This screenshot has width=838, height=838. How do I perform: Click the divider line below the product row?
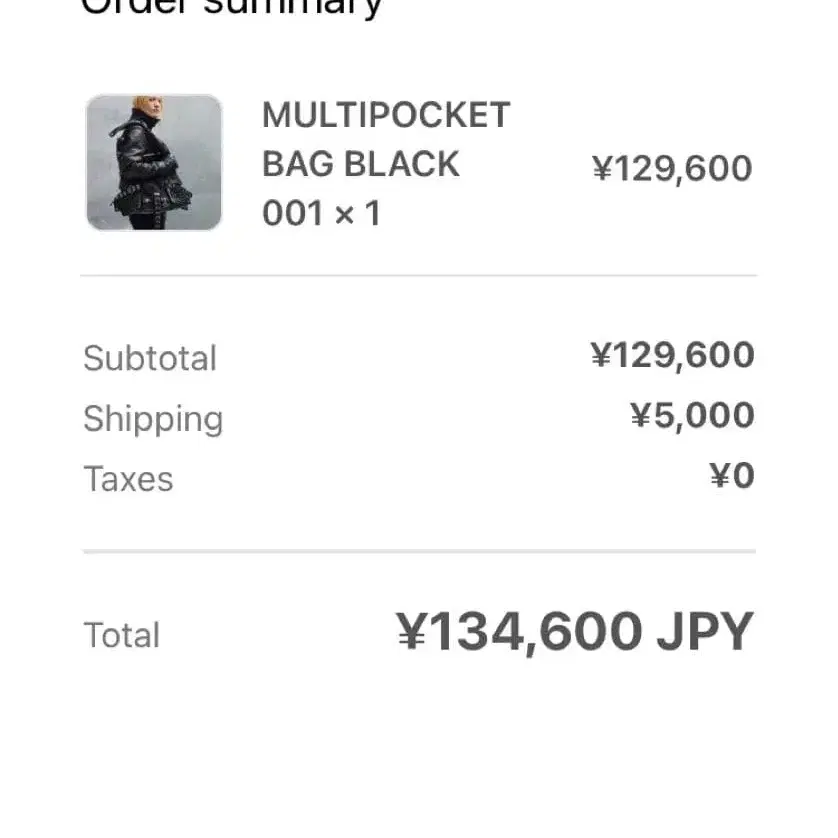point(418,275)
